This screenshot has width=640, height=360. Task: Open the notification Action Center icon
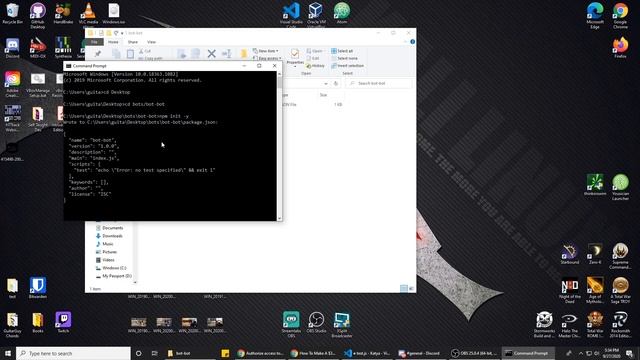click(x=629, y=353)
